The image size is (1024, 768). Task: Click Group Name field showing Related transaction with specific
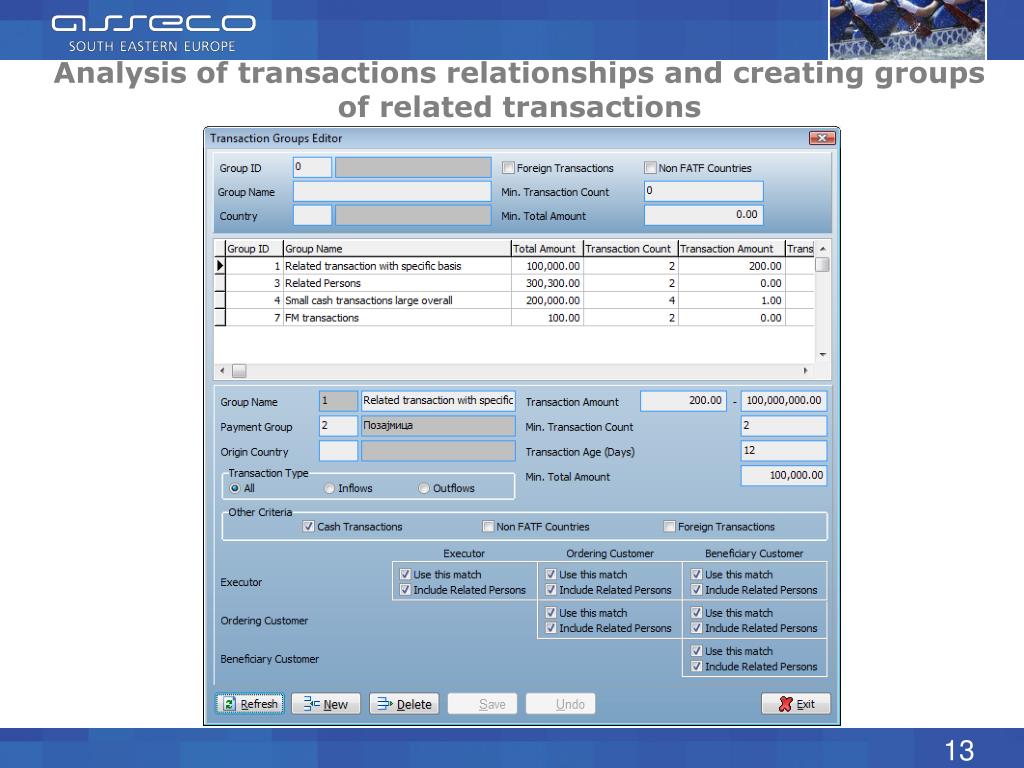pos(438,400)
